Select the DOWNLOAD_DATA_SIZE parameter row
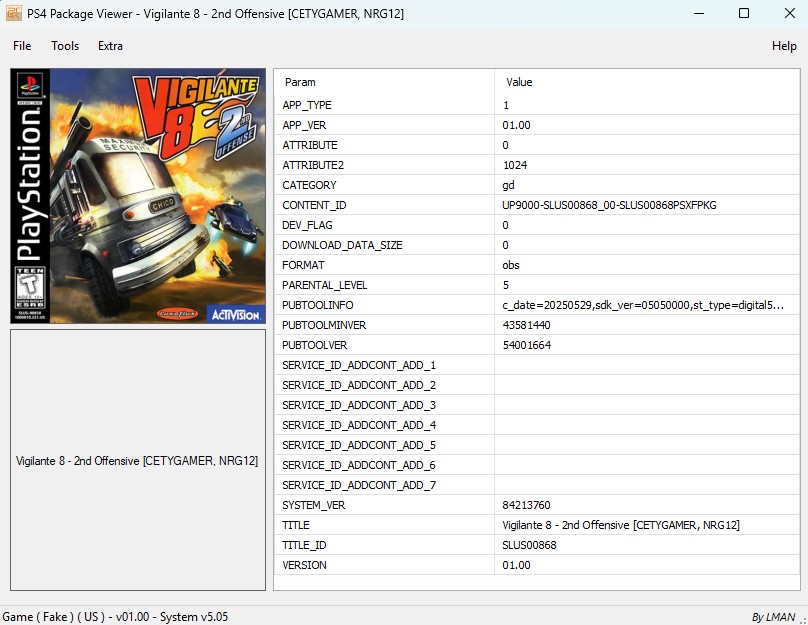Image resolution: width=808 pixels, height=625 pixels. pos(536,245)
